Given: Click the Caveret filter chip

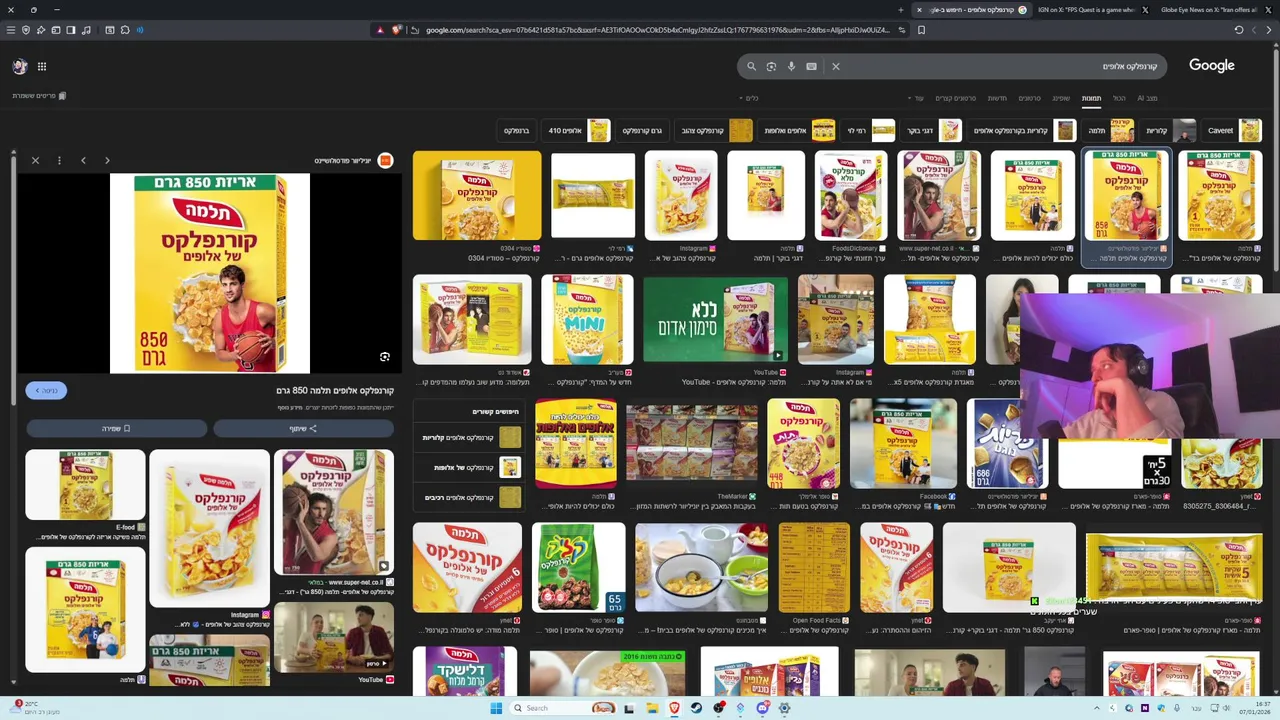Looking at the screenshot, I should tap(1233, 130).
